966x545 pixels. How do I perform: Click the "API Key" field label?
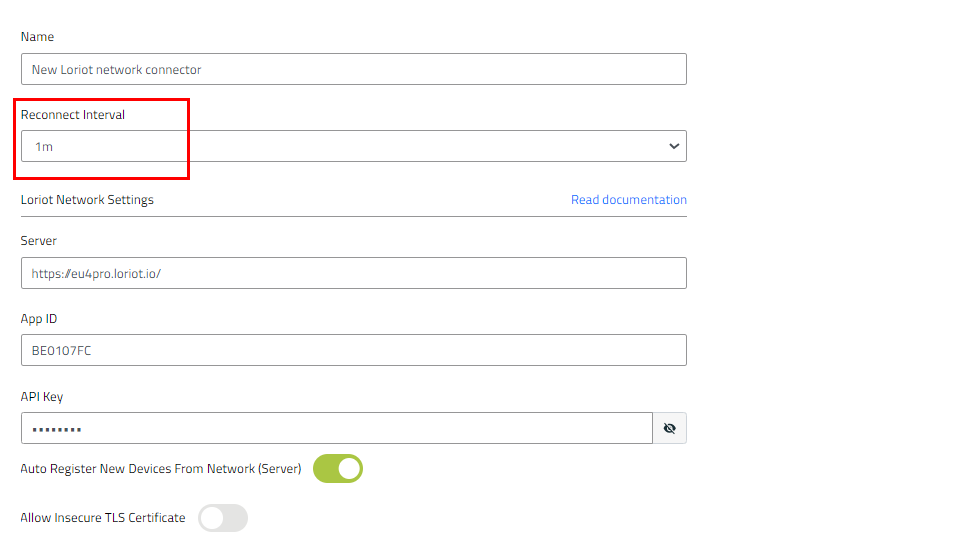[x=42, y=397]
